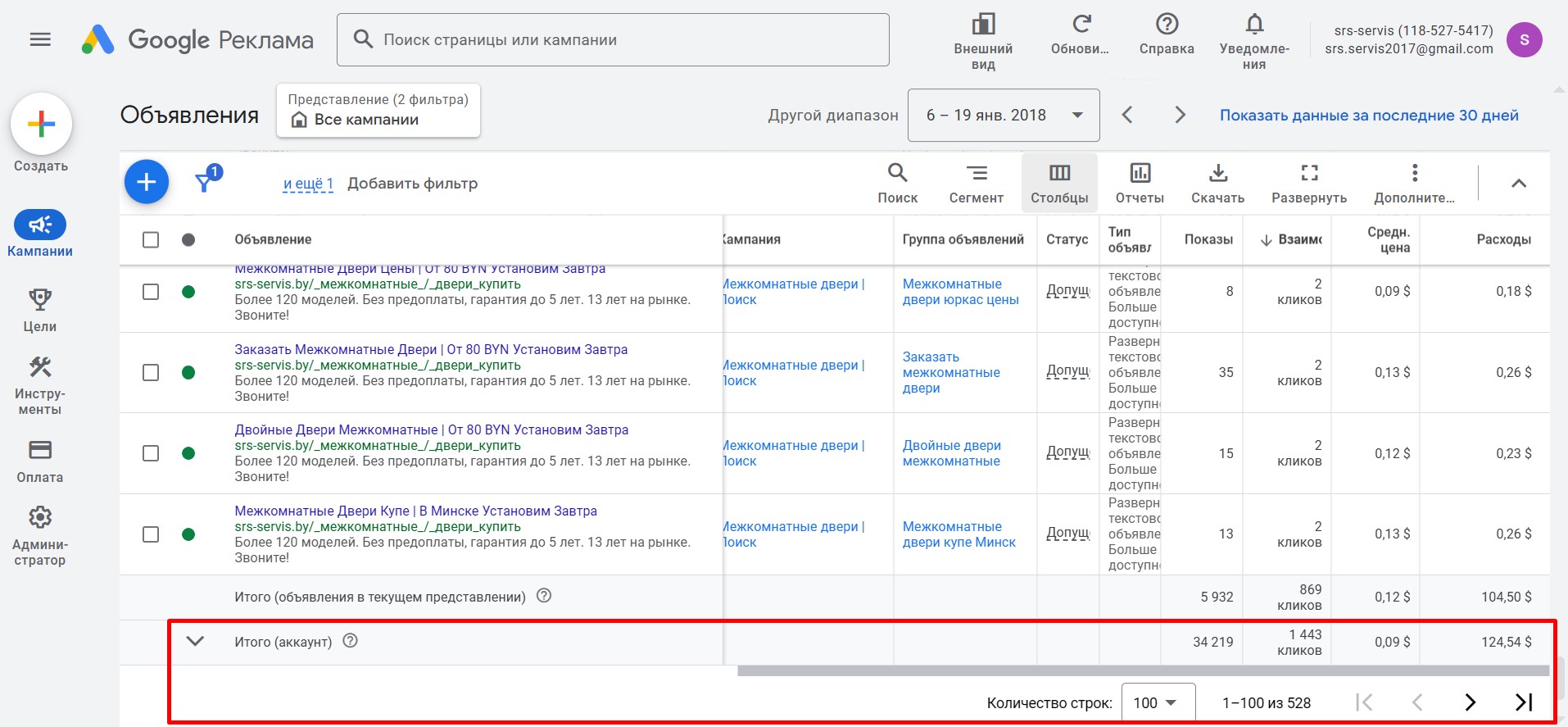Go to the next date range
The height and width of the screenshot is (727, 1568).
point(1180,115)
